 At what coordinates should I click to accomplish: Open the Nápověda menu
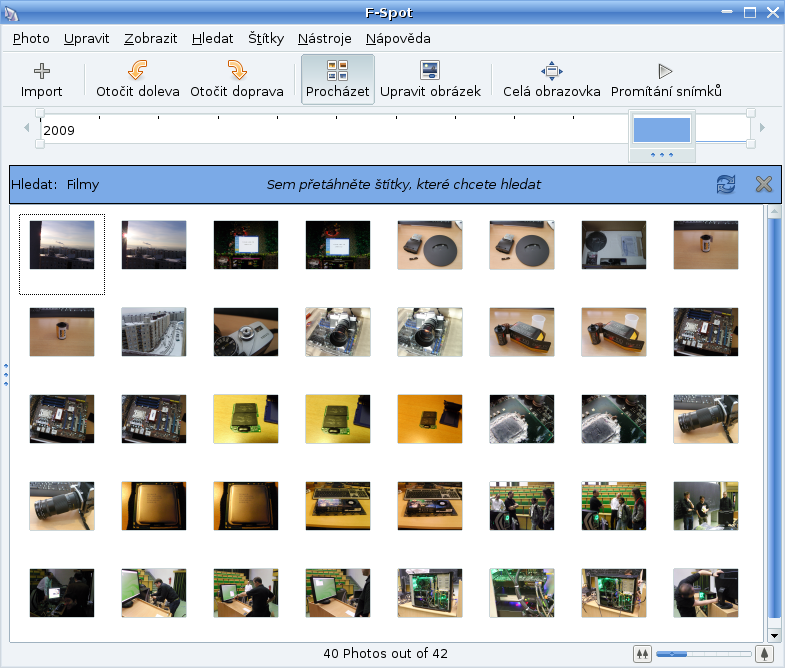pos(398,39)
